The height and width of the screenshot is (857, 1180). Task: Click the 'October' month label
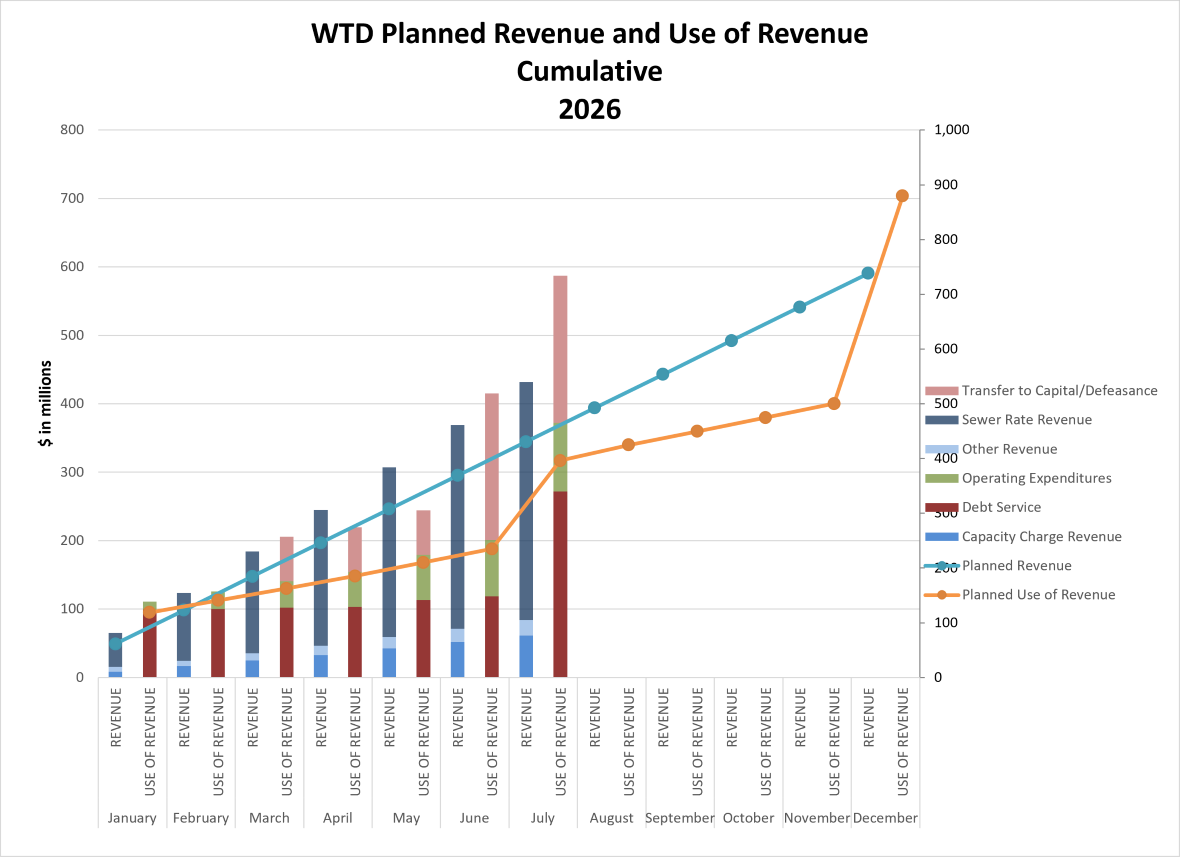click(748, 818)
